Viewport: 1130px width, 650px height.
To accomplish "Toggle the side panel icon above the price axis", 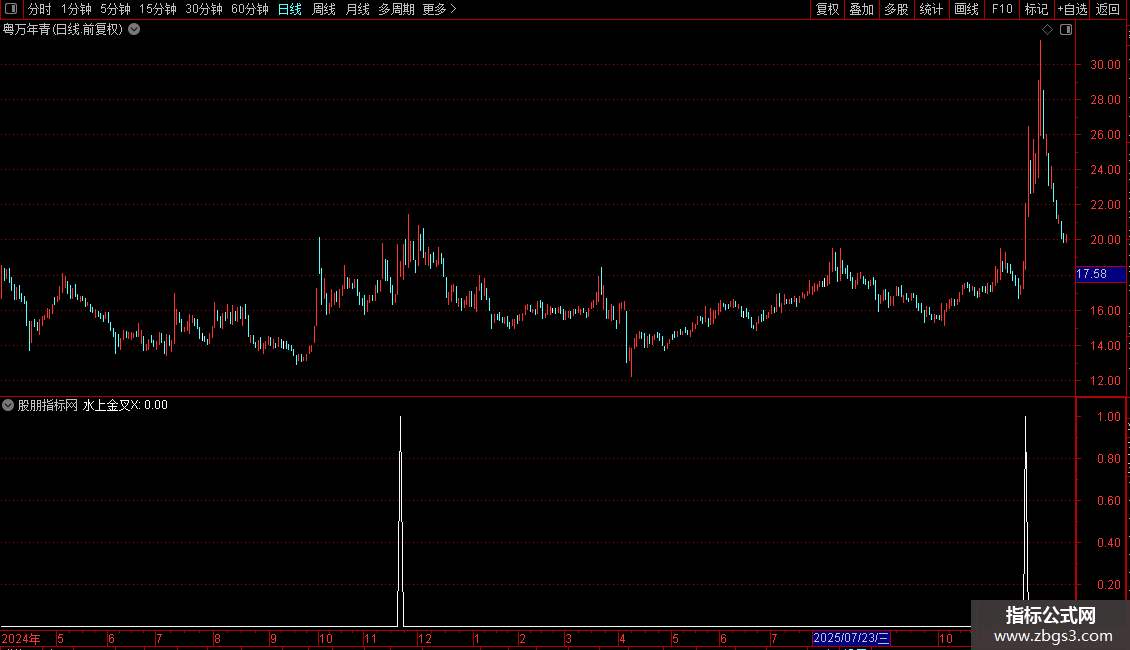I will (1066, 30).
